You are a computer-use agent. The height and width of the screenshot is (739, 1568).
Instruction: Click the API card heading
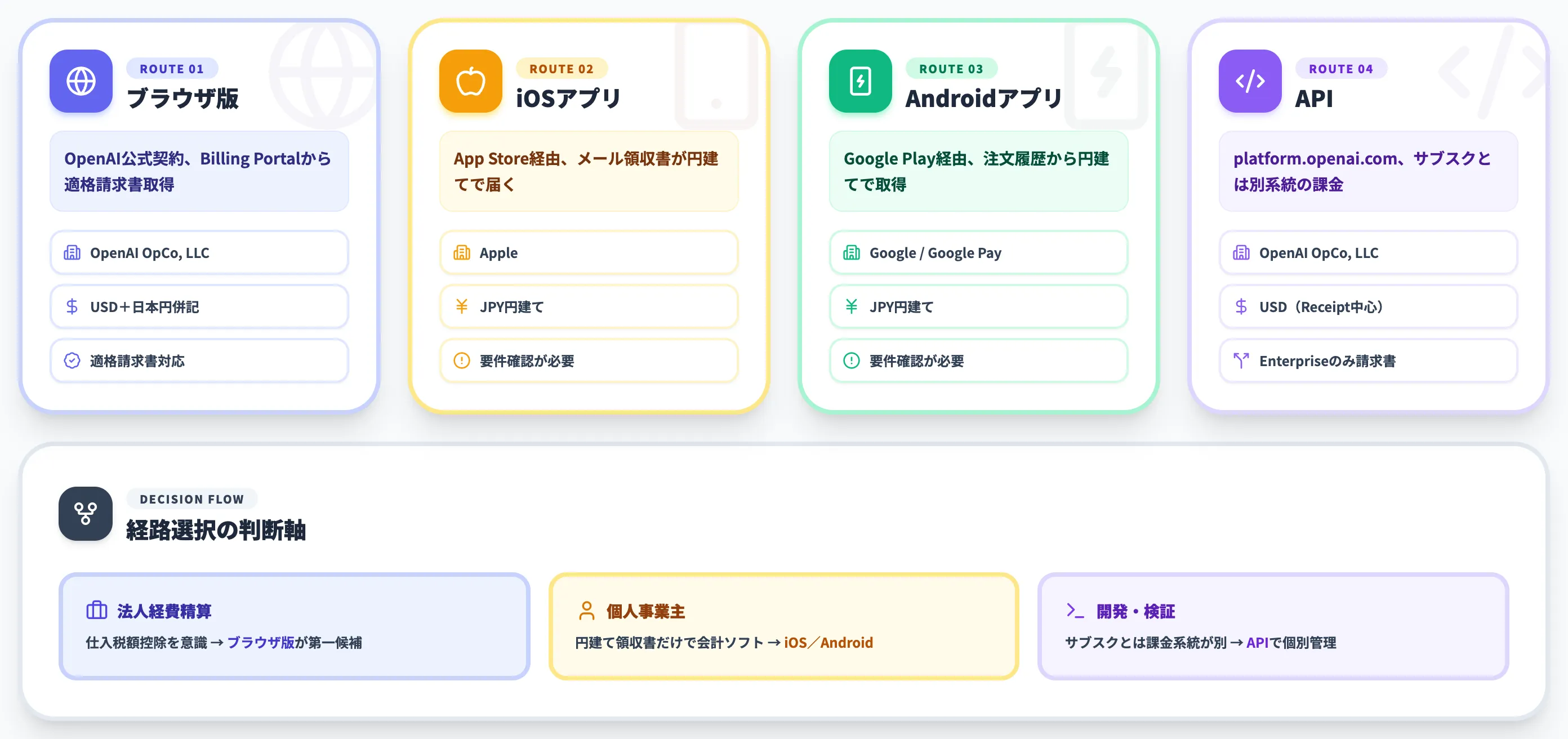tap(1313, 98)
